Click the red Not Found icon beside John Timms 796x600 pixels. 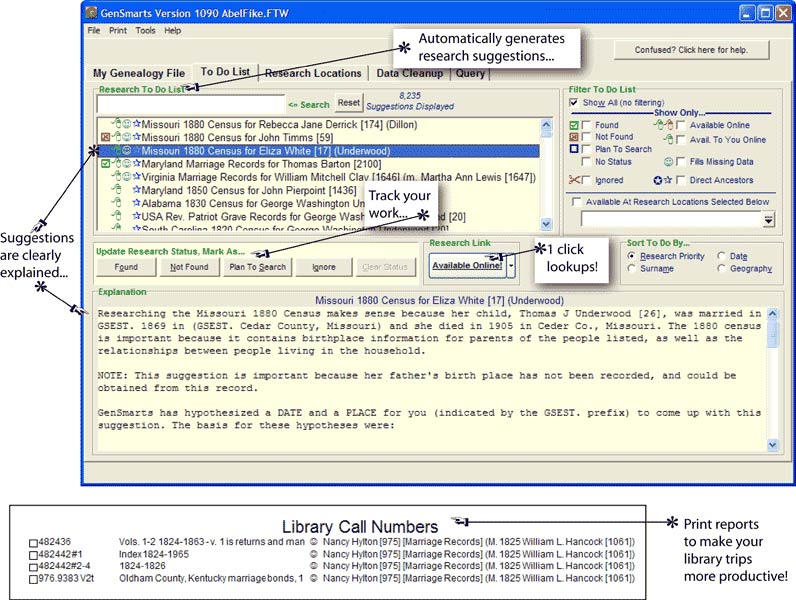pyautogui.click(x=107, y=137)
